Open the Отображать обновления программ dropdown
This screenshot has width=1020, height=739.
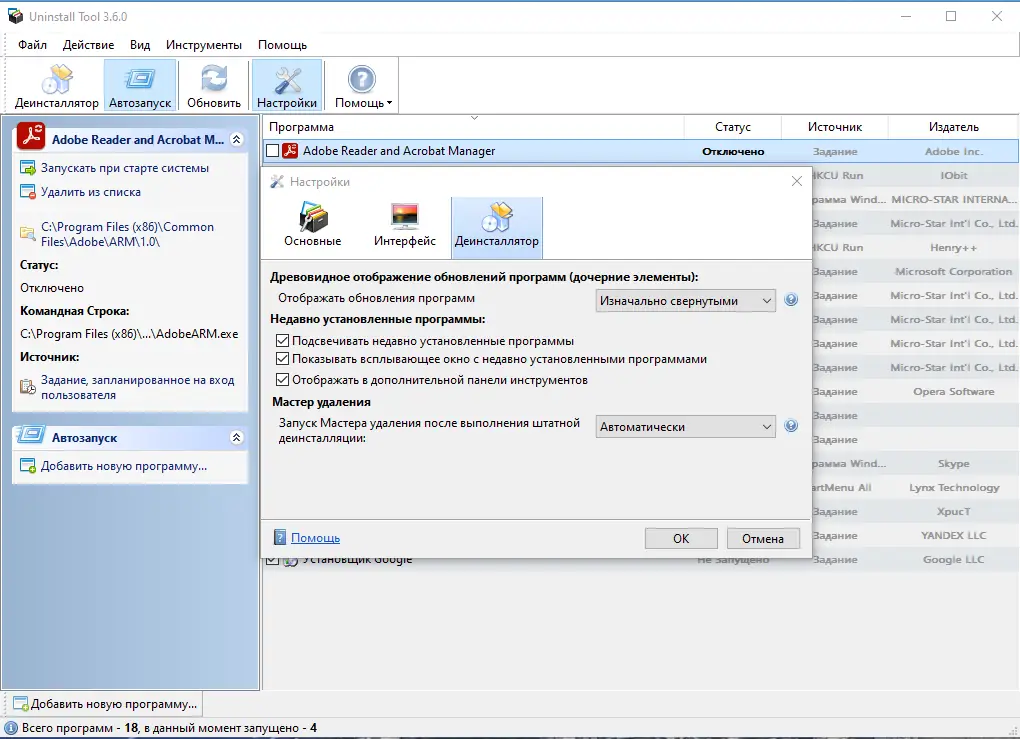(x=686, y=301)
